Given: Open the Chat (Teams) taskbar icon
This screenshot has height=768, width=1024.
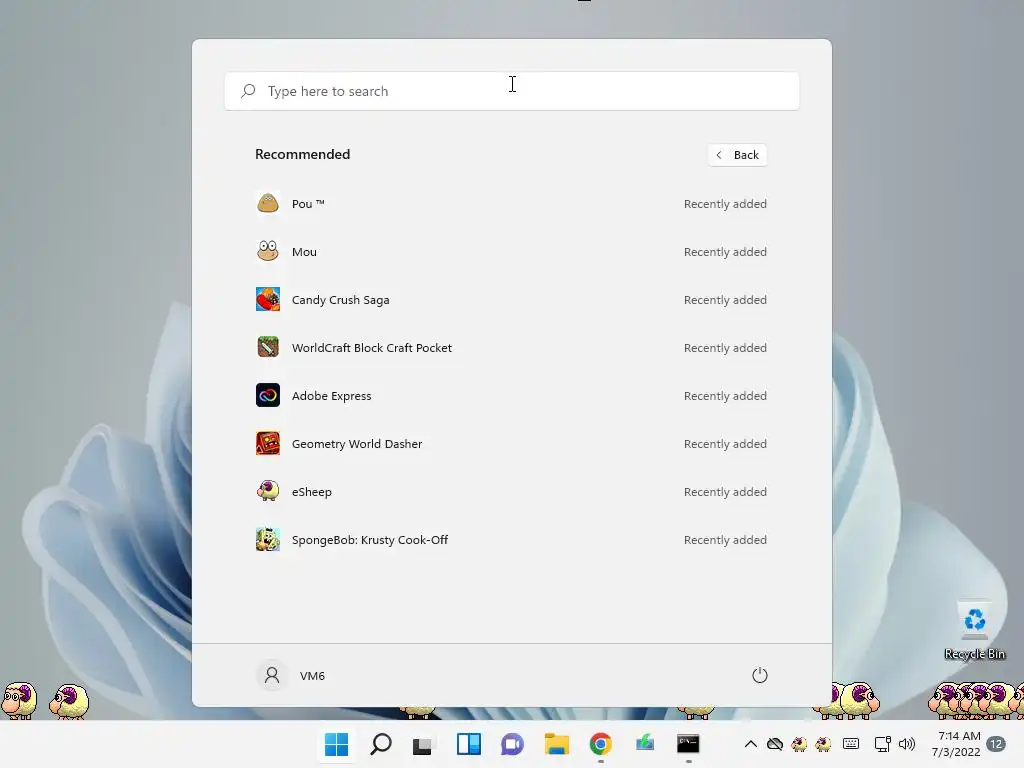Looking at the screenshot, I should pos(513,744).
